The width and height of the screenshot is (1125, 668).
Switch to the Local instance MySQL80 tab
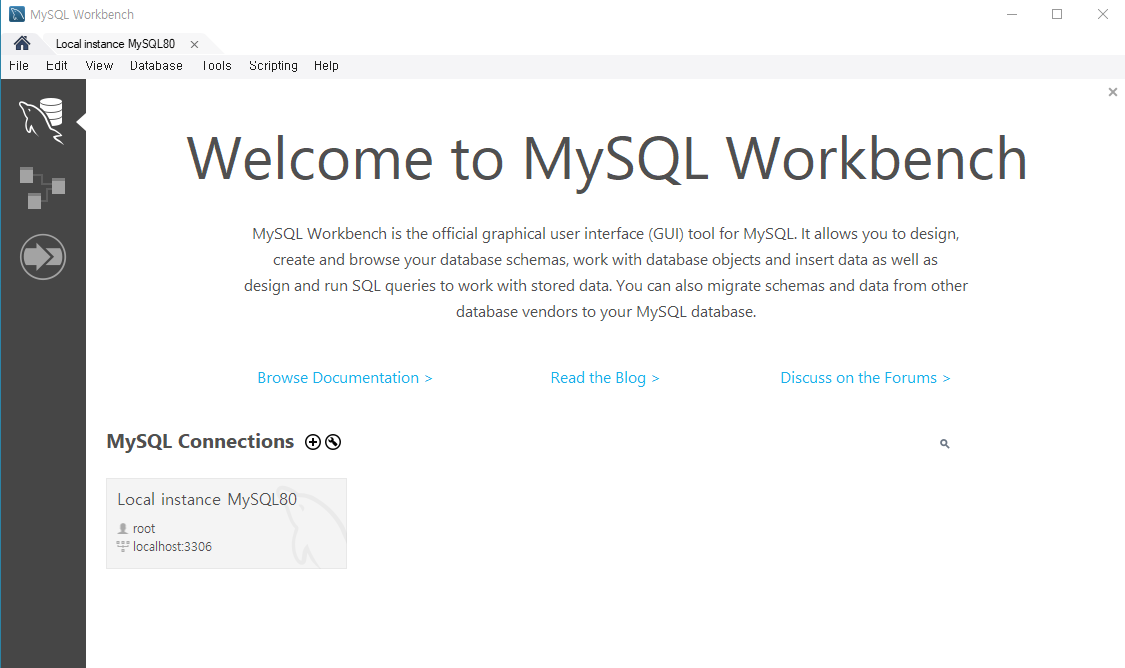(x=116, y=44)
